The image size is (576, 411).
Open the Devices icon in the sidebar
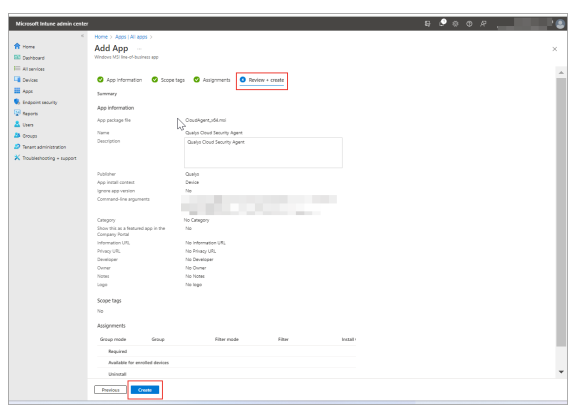point(17,80)
